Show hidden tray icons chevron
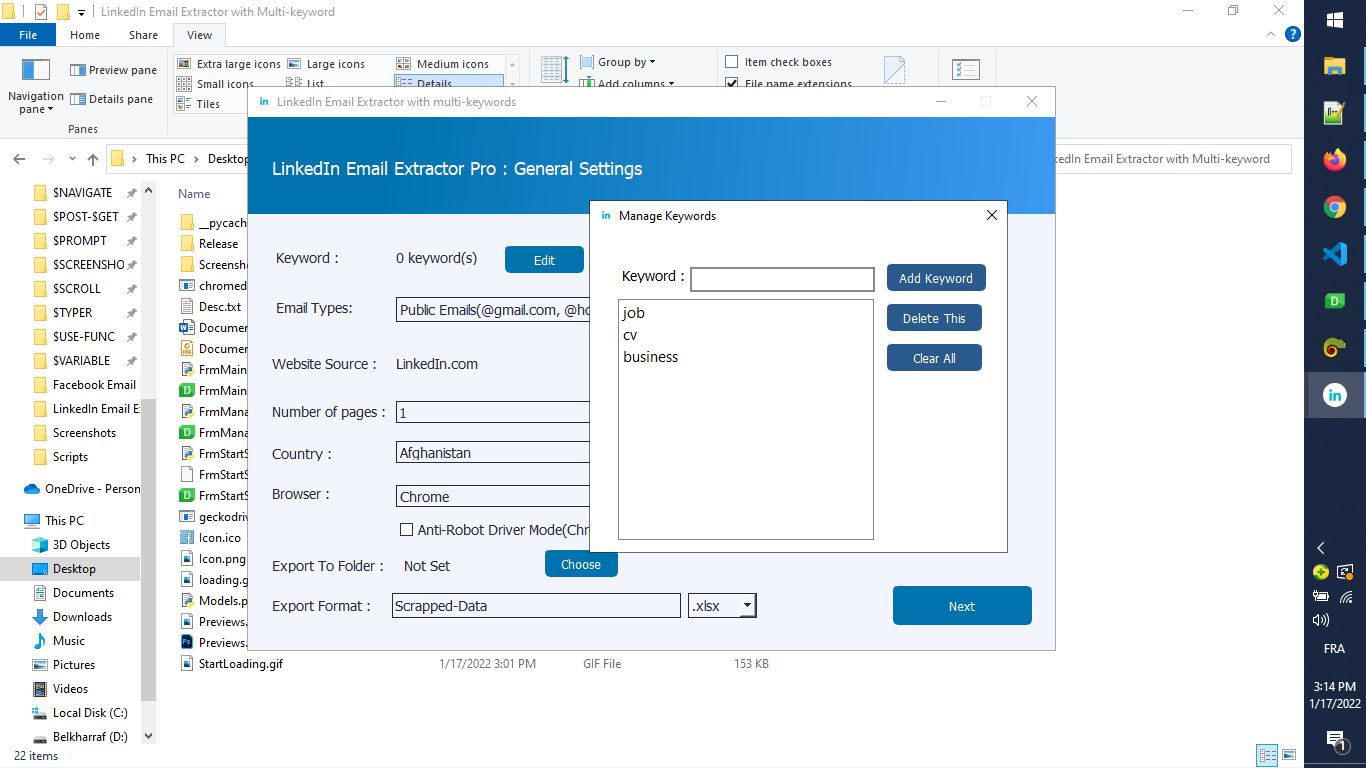 click(1321, 548)
